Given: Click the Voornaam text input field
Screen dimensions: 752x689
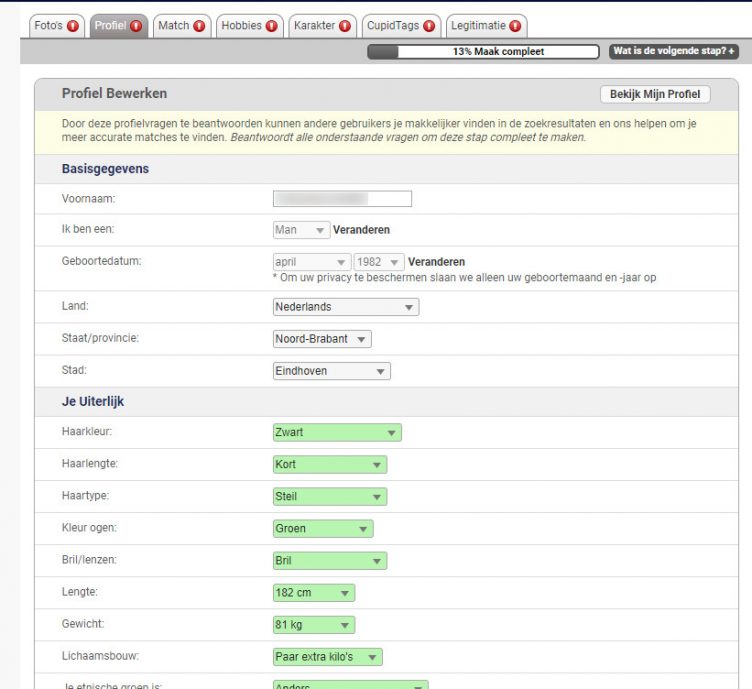Looking at the screenshot, I should 342,198.
